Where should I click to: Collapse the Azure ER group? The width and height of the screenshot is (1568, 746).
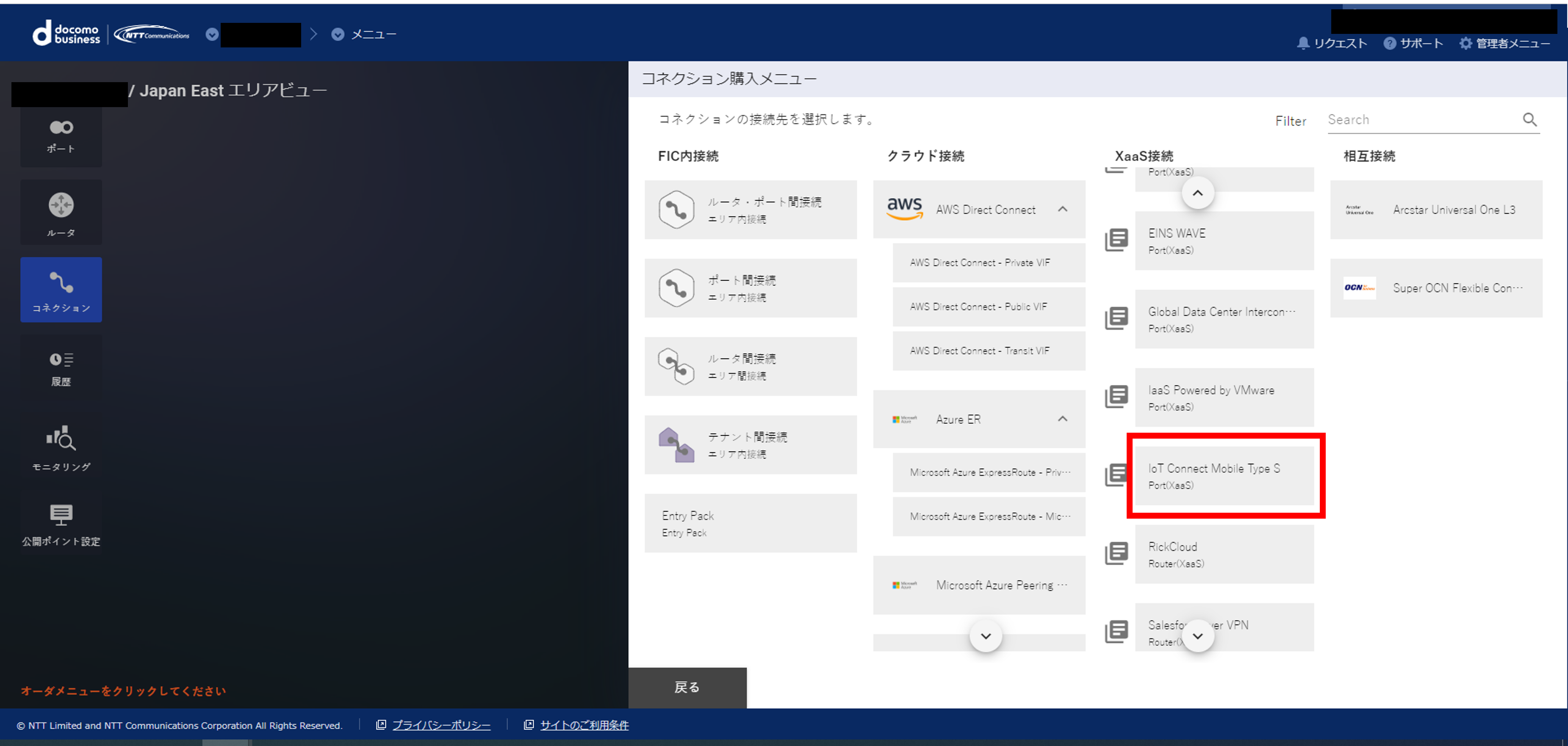pos(1062,419)
